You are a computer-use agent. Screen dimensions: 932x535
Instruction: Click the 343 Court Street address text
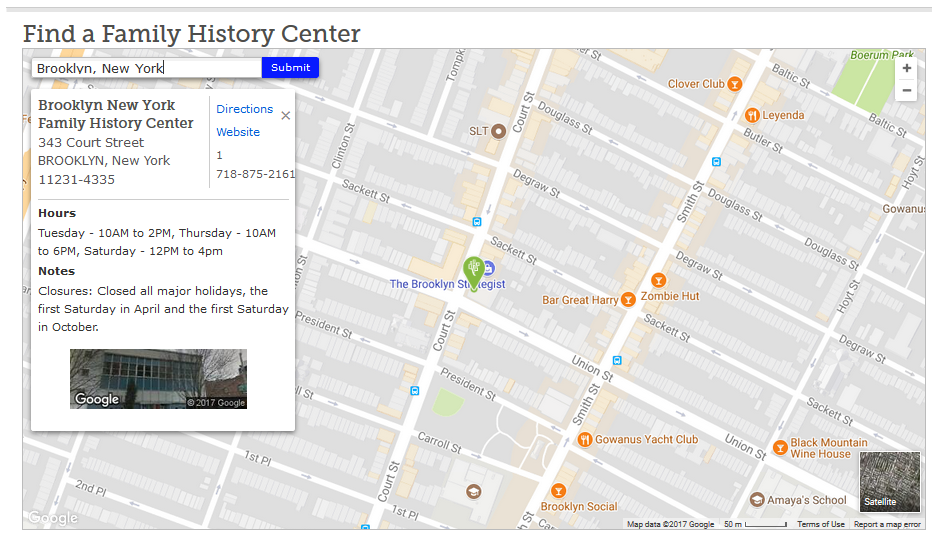point(91,143)
